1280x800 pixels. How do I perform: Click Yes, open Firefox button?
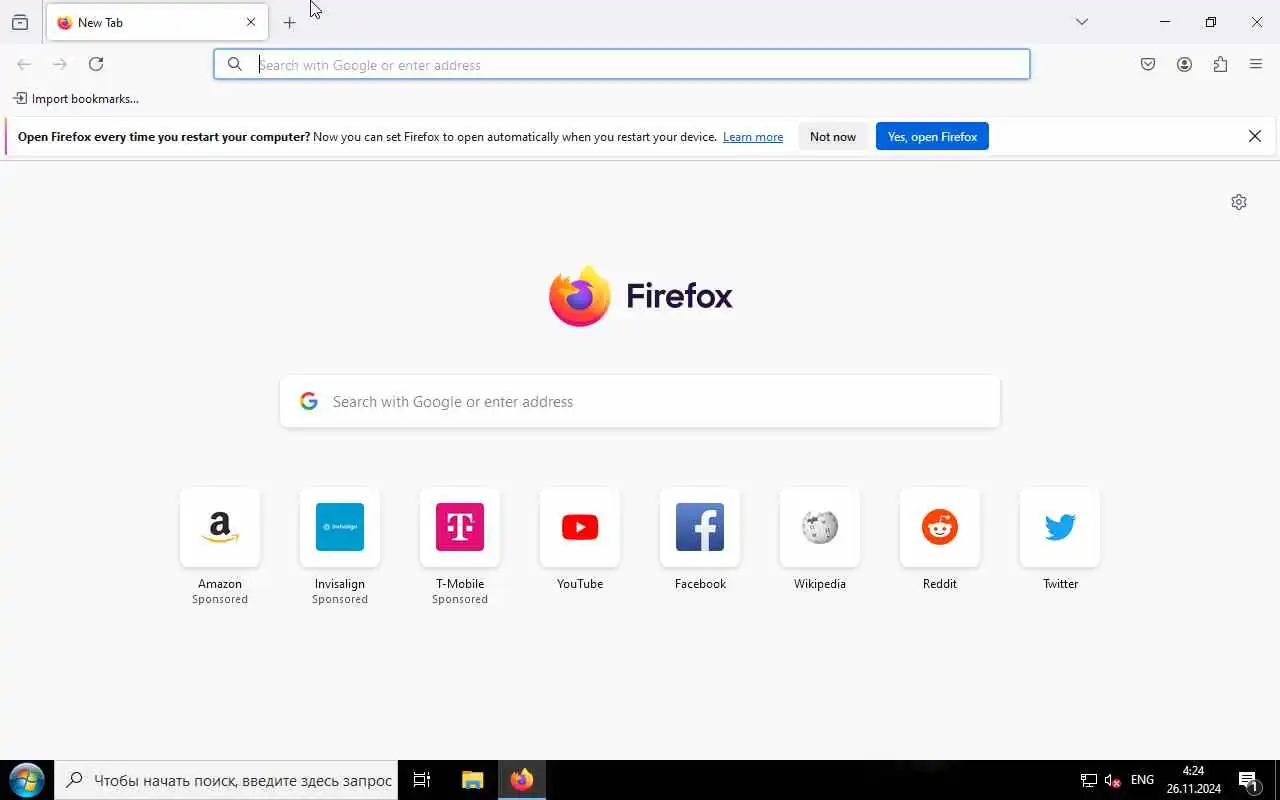932,137
